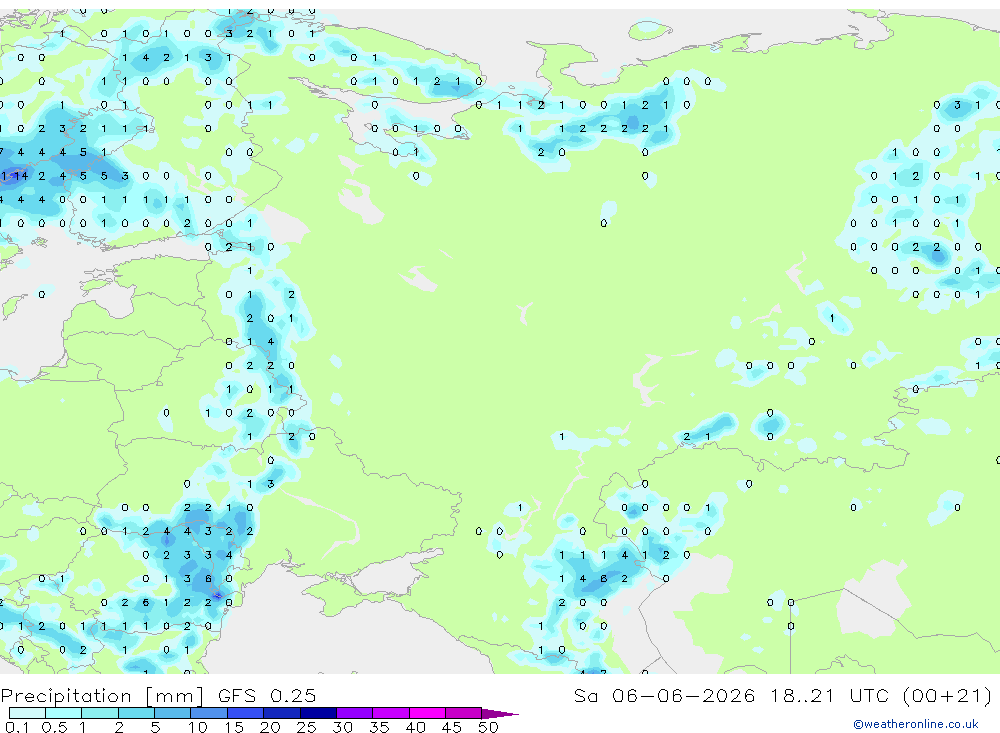Viewport: 1000px width, 733px height.
Task: Click the '50' legend scale label
Action: coord(489,727)
